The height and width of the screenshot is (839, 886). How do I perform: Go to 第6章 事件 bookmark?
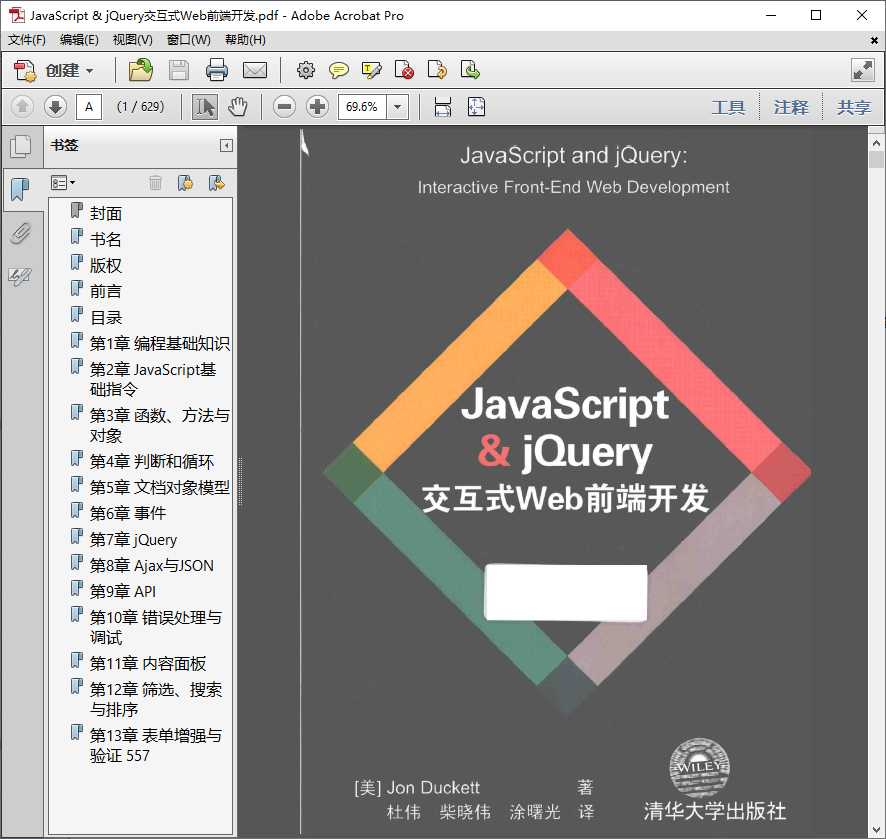pyautogui.click(x=128, y=513)
